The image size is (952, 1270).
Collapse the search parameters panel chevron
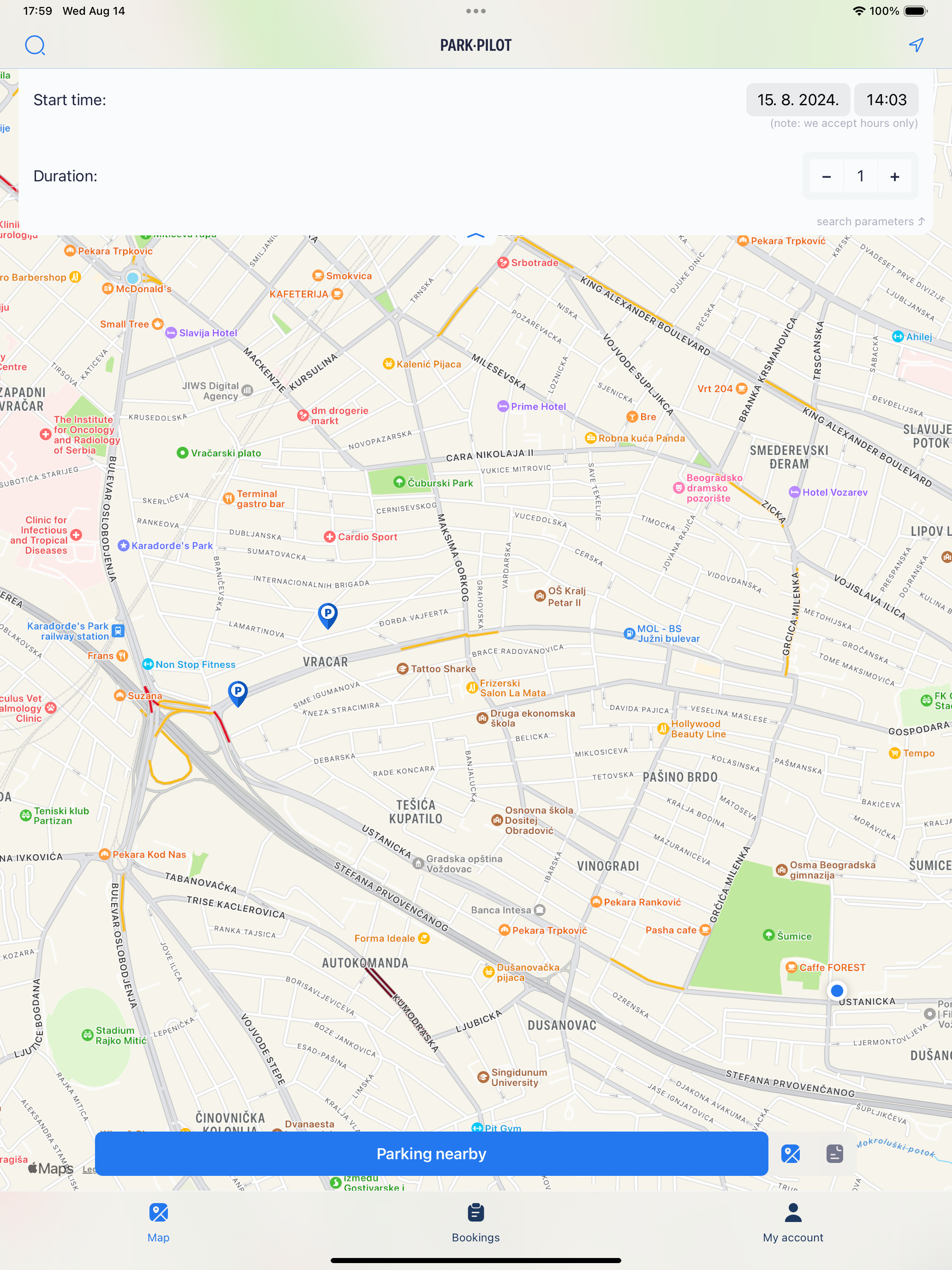[476, 235]
